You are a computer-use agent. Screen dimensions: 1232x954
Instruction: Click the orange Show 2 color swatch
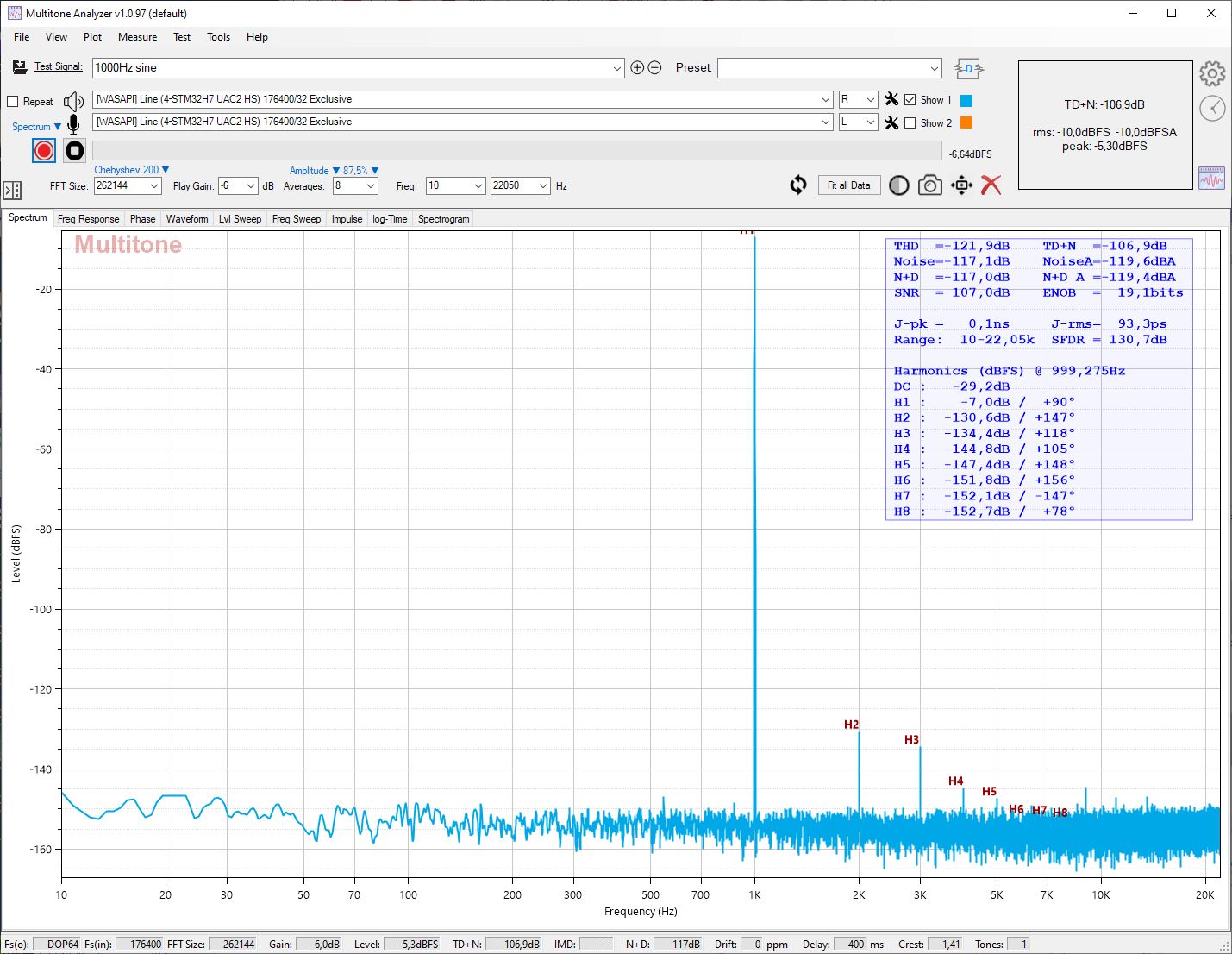pyautogui.click(x=966, y=123)
